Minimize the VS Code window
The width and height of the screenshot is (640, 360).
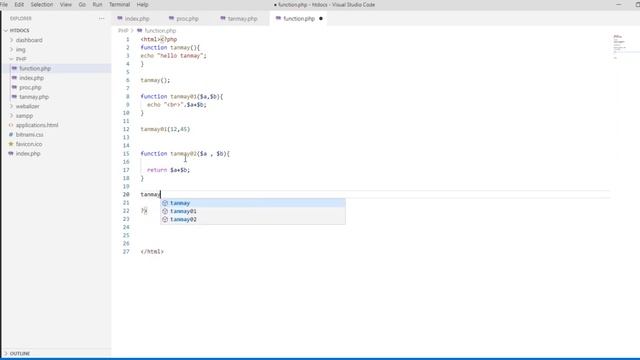[619, 4]
